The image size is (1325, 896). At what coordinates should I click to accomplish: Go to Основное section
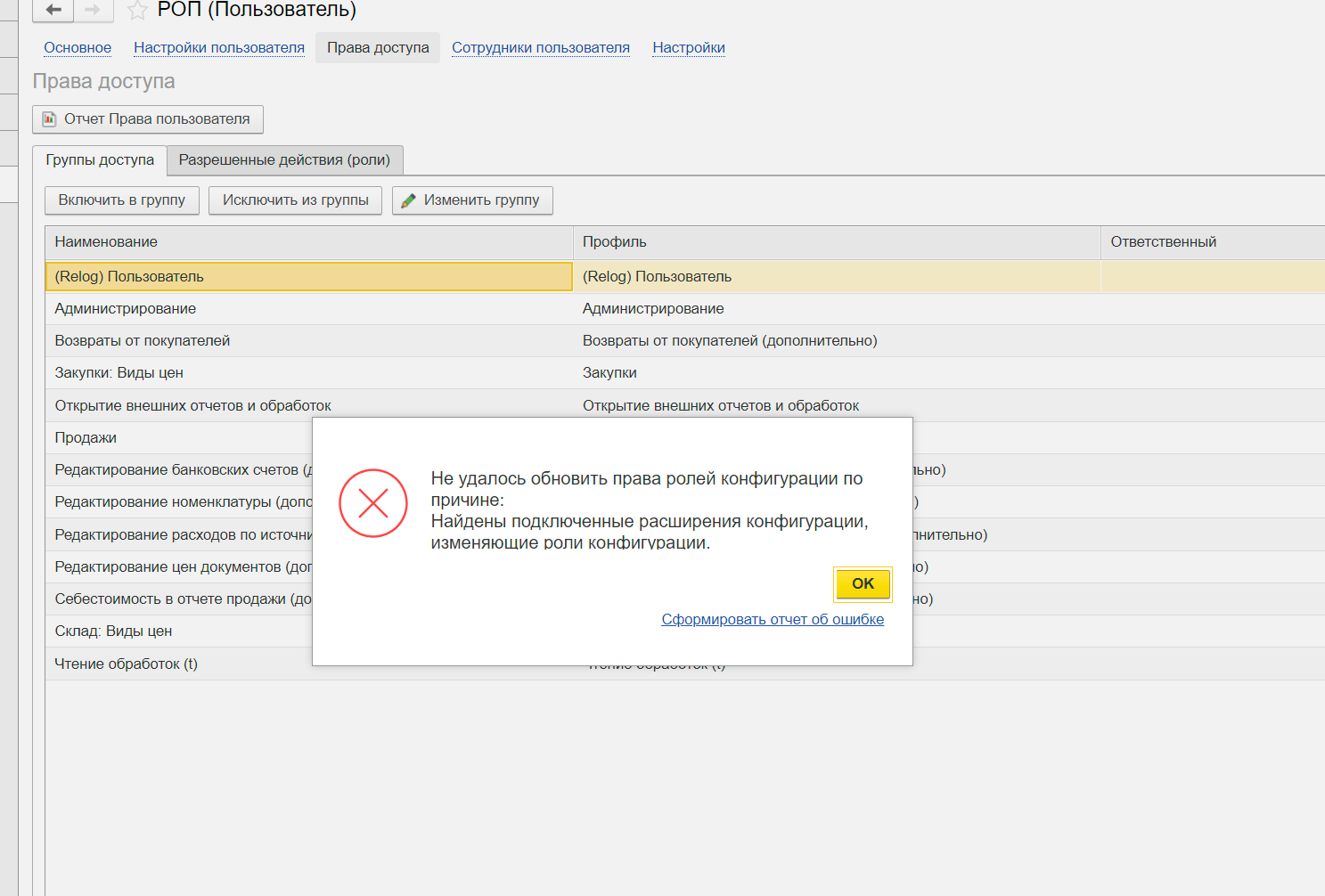point(78,48)
